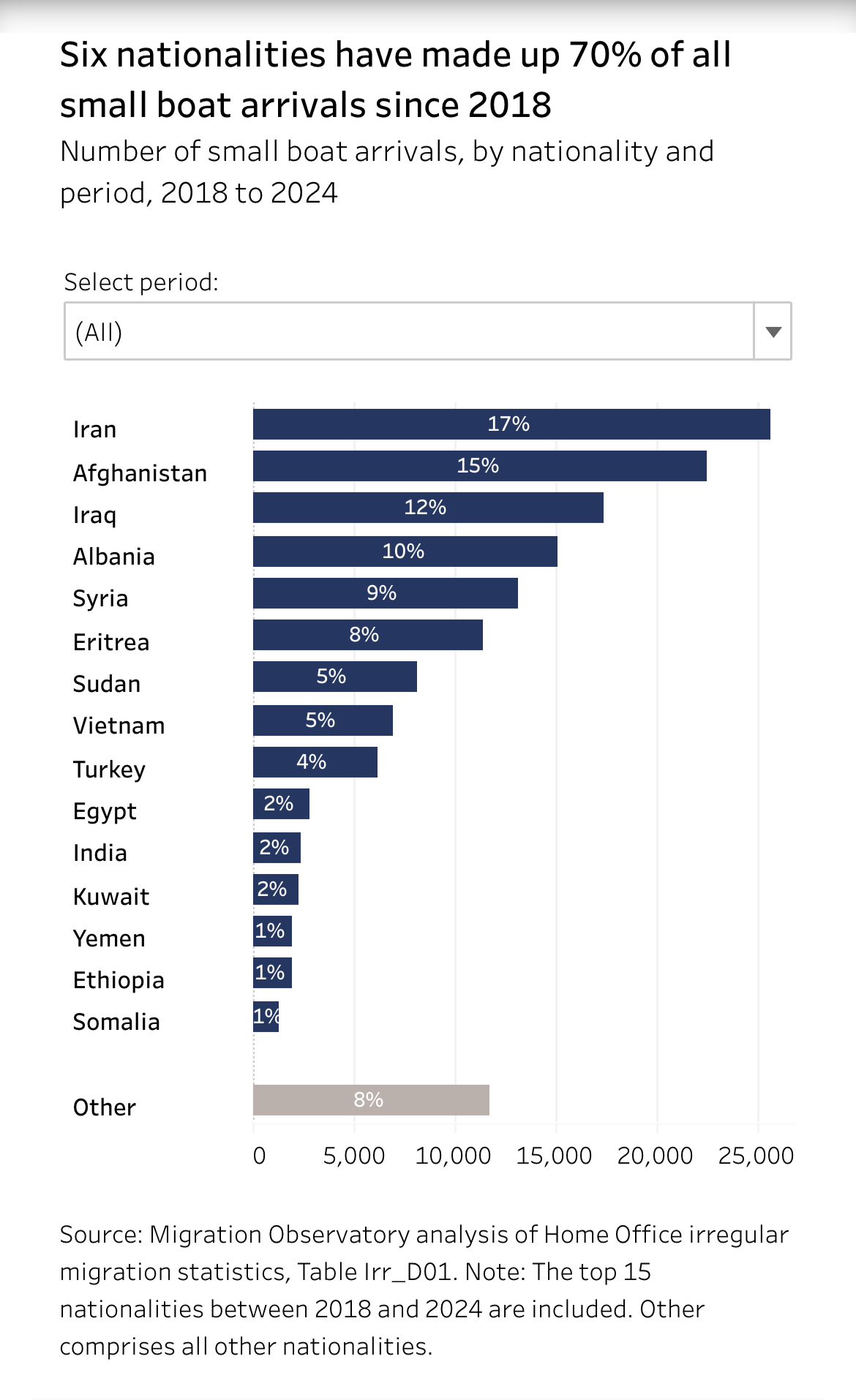The width and height of the screenshot is (856, 1400).
Task: Click the Sudan 5% bar
Action: coord(334,677)
